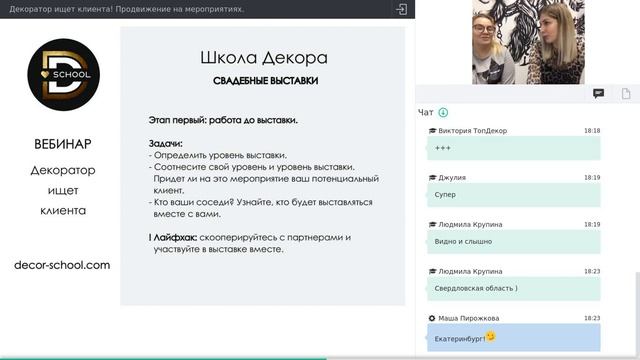
Task: Click the decor-school.com link
Action: tap(62, 265)
